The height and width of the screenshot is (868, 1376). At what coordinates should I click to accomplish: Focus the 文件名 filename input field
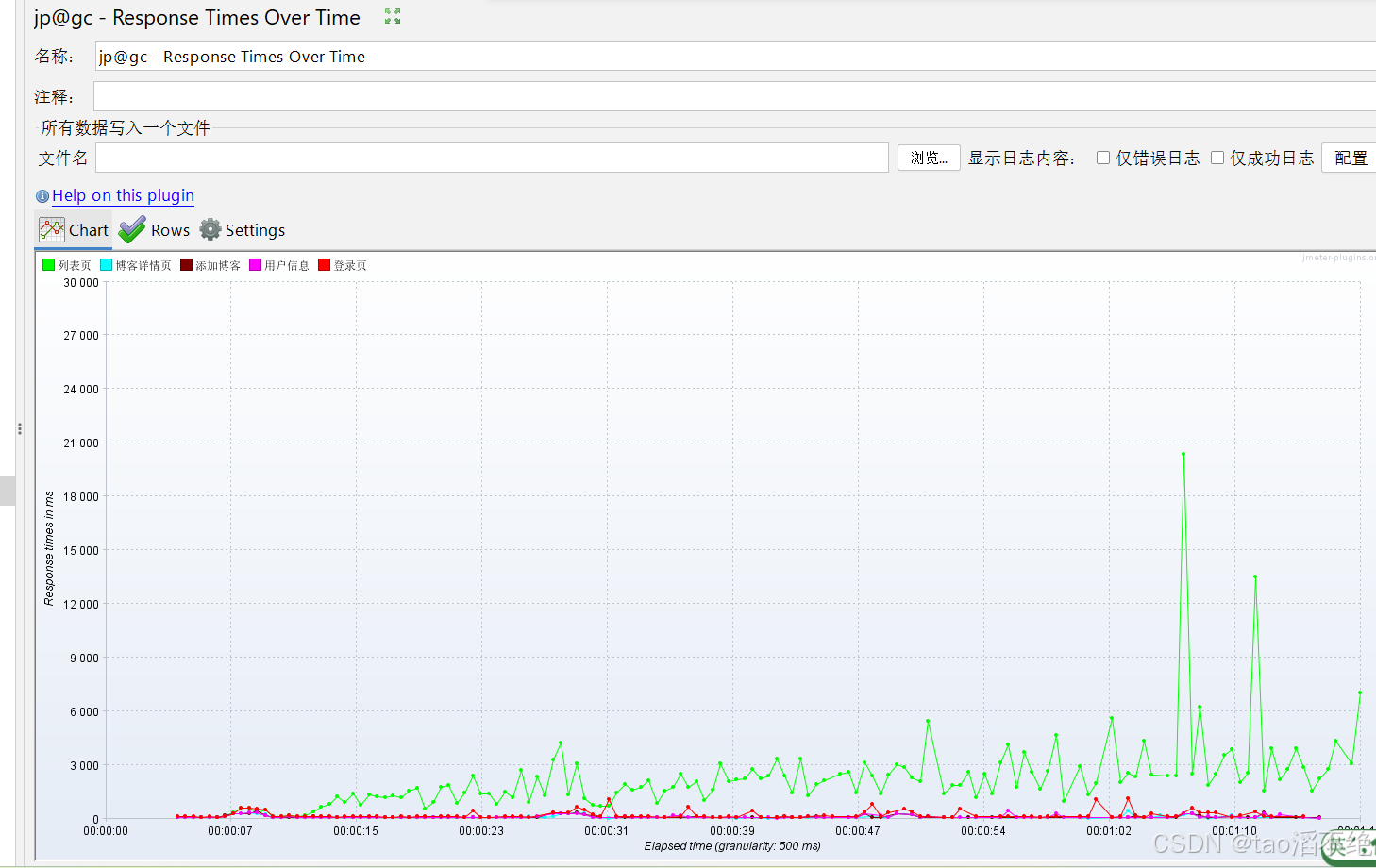pyautogui.click(x=492, y=158)
